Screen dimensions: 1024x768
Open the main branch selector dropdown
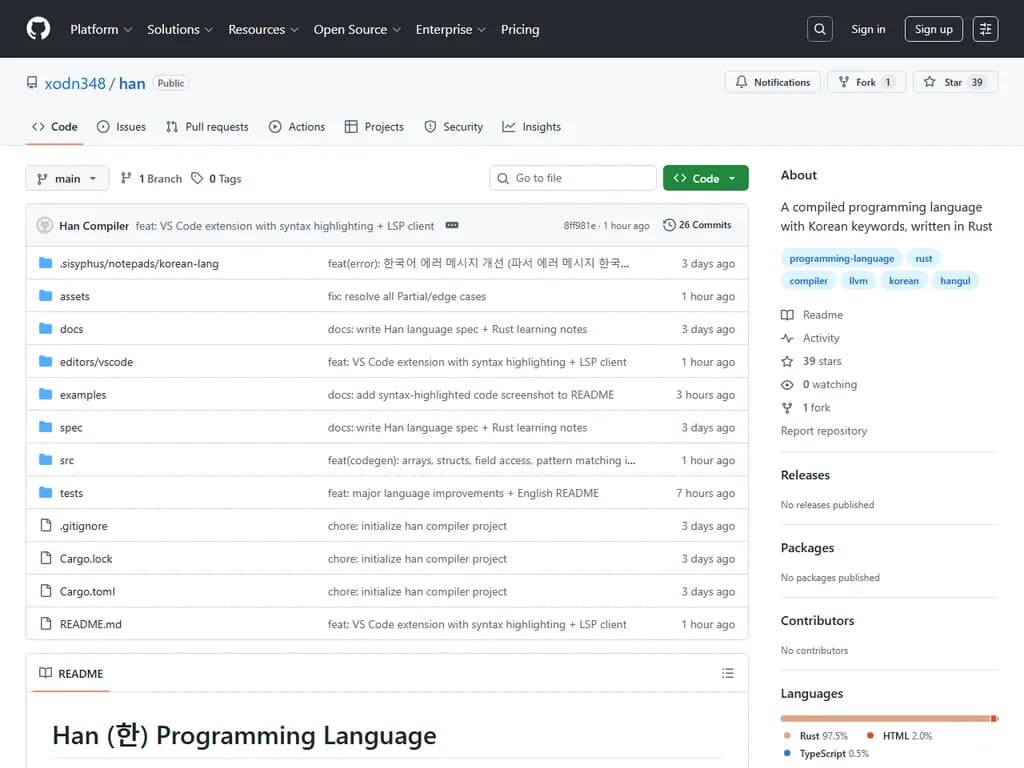pos(67,178)
